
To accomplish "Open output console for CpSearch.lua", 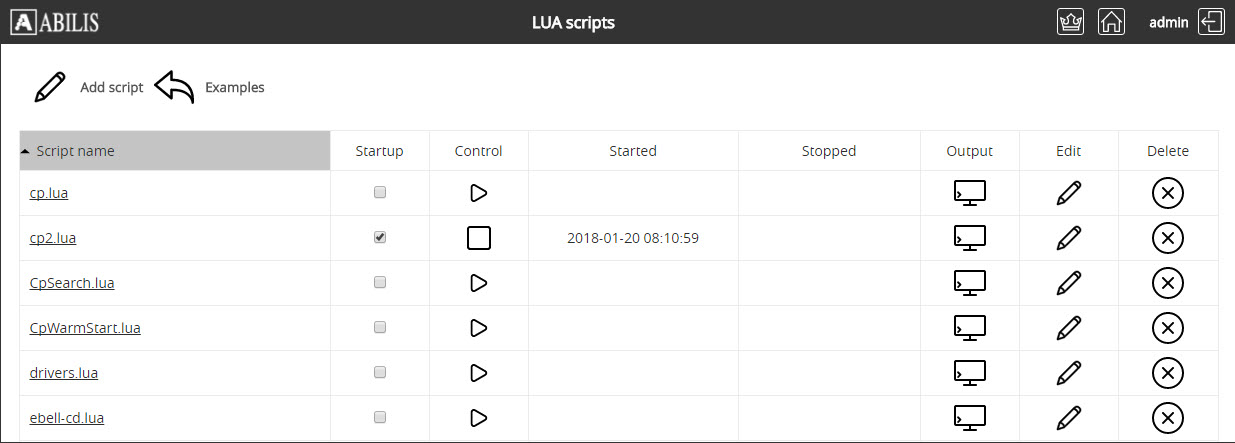I will (x=969, y=283).
